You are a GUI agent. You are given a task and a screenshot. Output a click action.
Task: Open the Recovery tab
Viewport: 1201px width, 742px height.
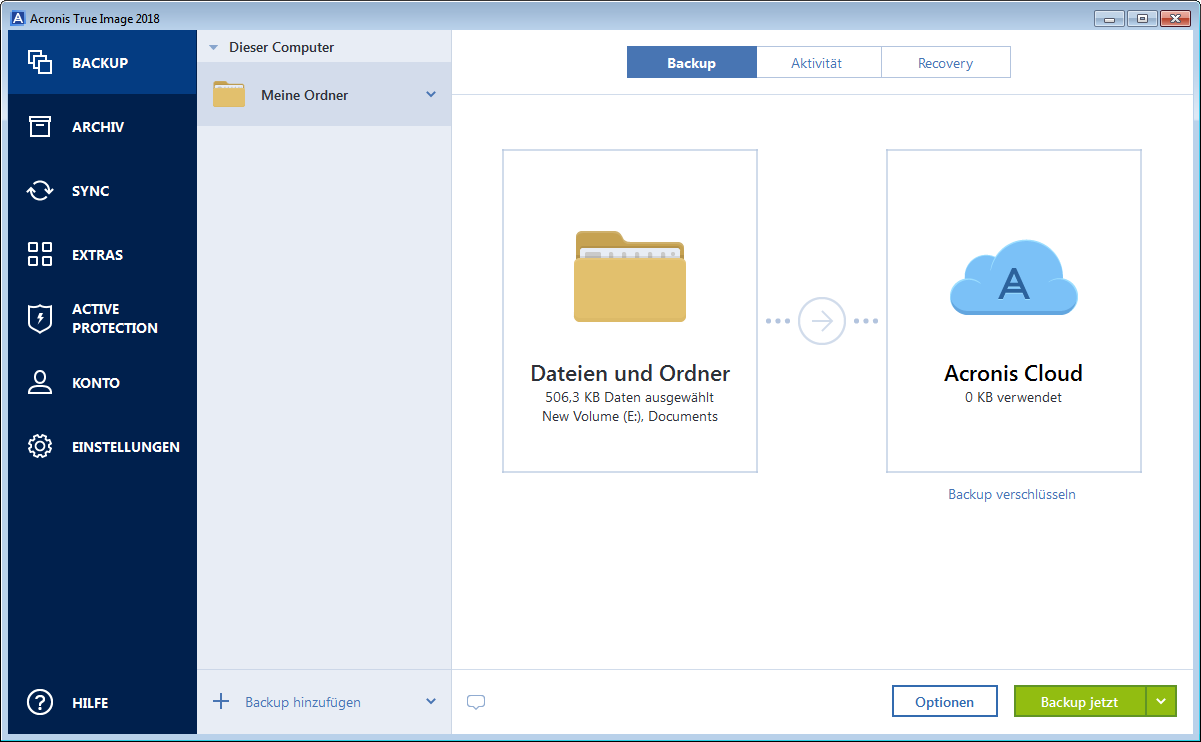point(945,62)
